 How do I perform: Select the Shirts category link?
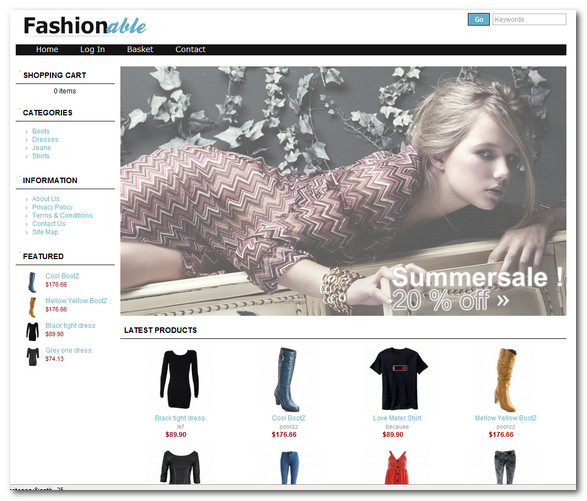point(41,156)
